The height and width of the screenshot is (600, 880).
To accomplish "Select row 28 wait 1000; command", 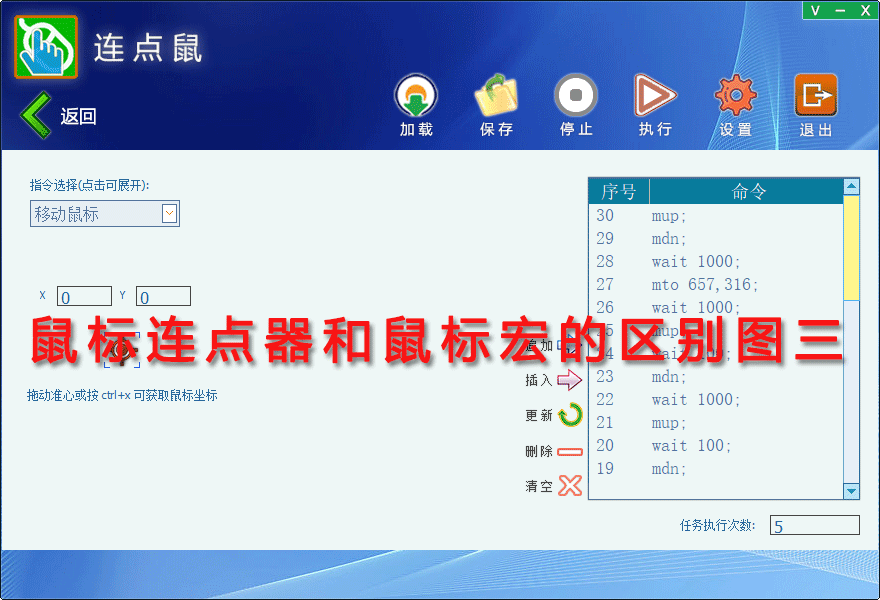I will tap(716, 262).
